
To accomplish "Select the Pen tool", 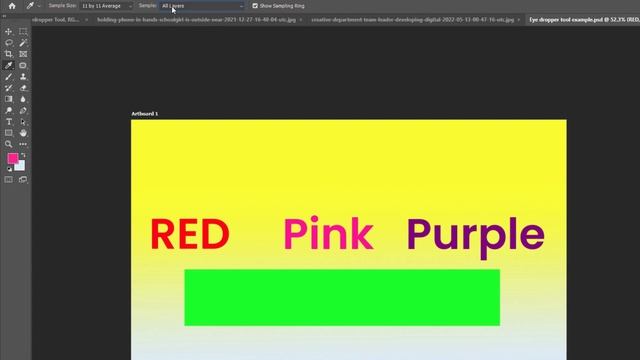I will point(23,110).
